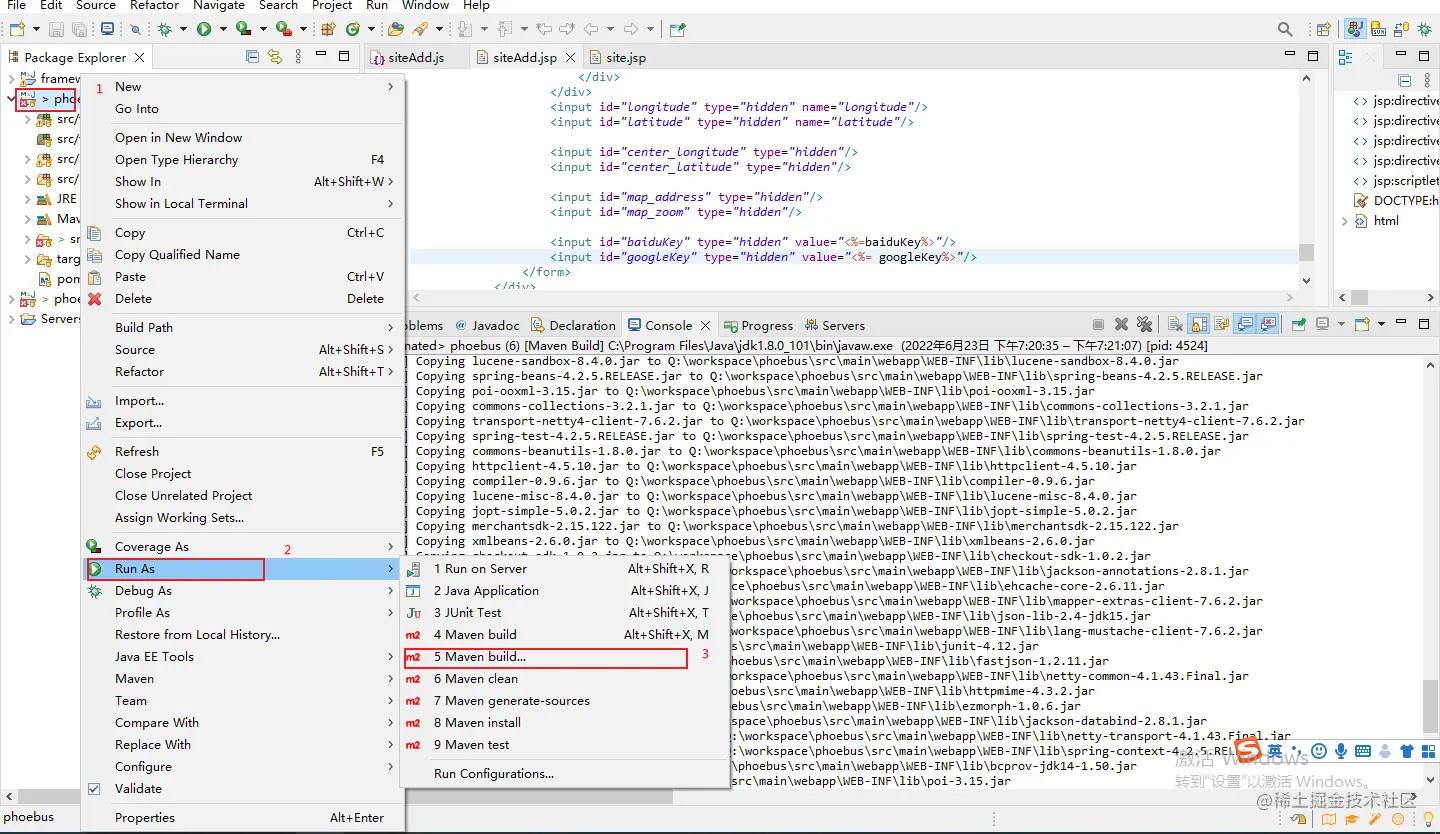This screenshot has width=1440, height=834.
Task: Collapse all in Package Explorer
Action: 252,57
